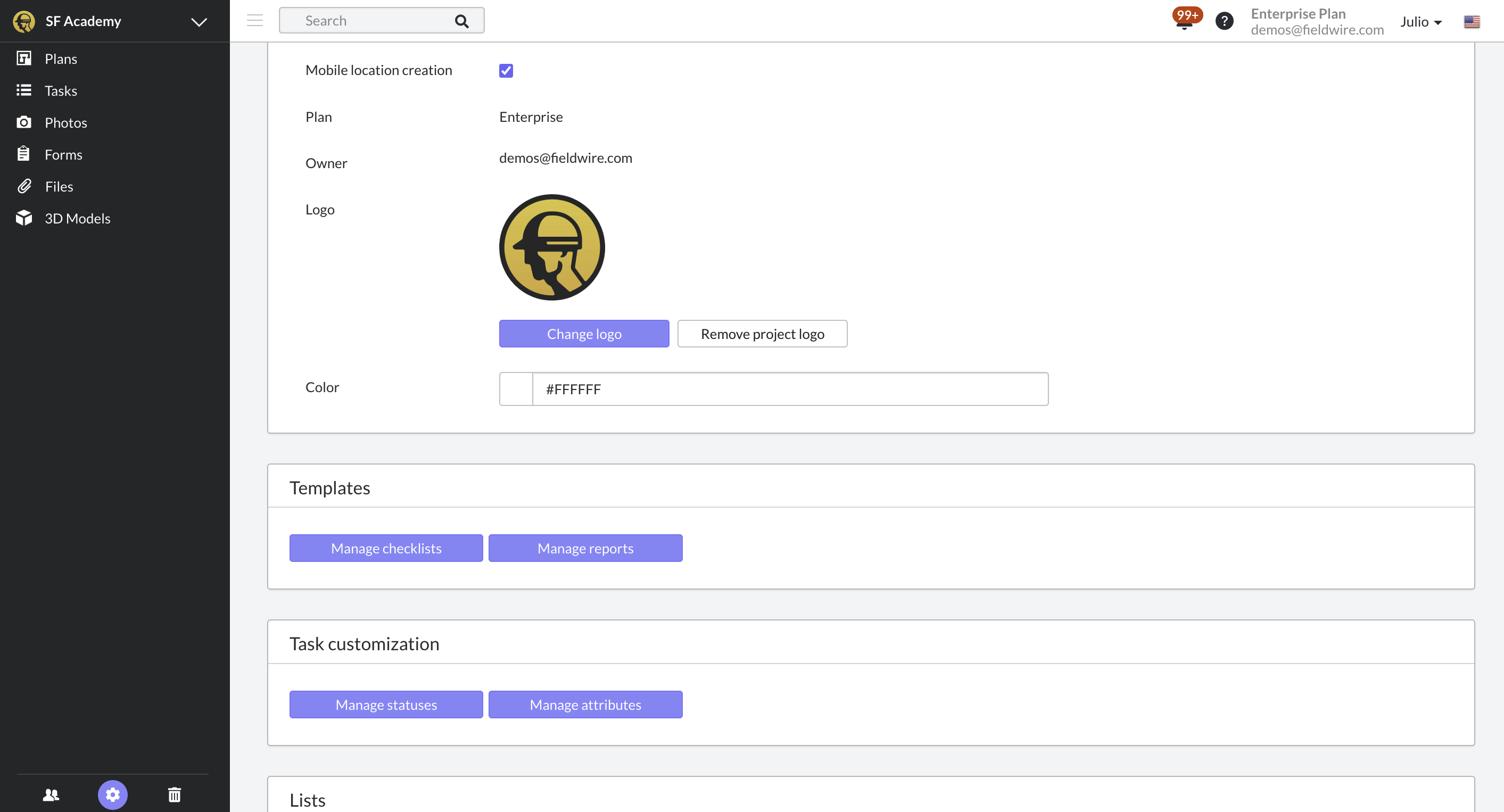Click into the Search field
This screenshot has height=812, width=1504.
point(382,20)
